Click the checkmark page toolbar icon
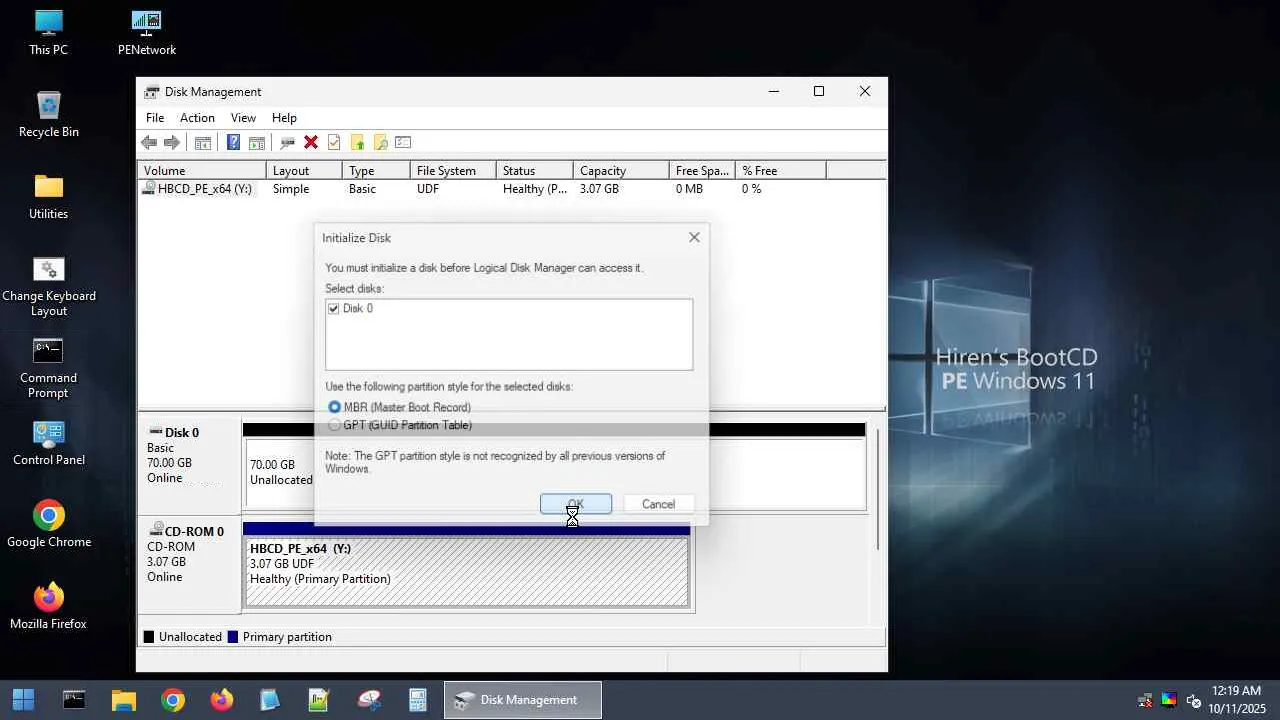The image size is (1280, 720). 334,143
